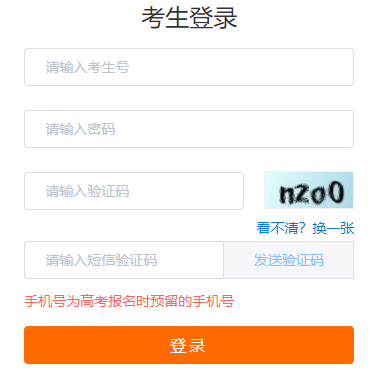Click the 请输入考生号 input field
The height and width of the screenshot is (370, 379).
[189, 67]
